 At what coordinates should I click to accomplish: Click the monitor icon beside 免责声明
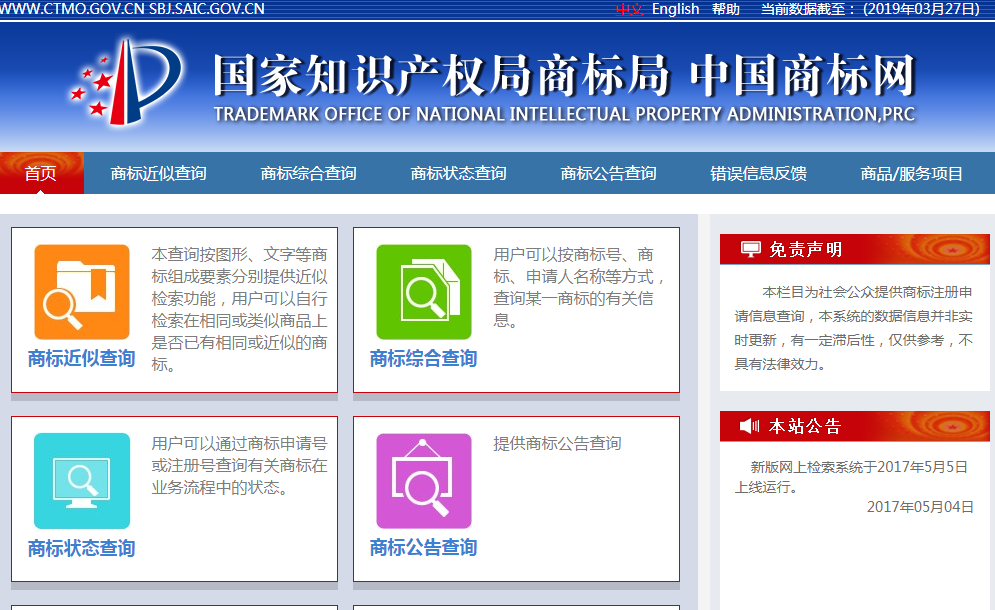coord(750,249)
